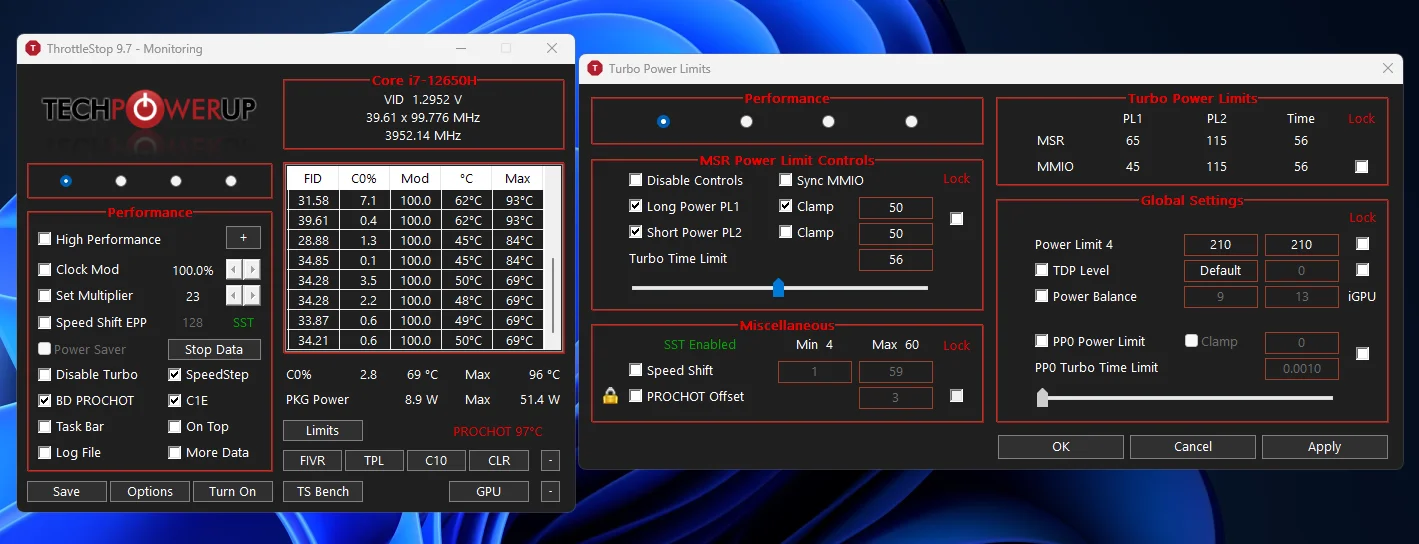This screenshot has width=1419, height=544.
Task: Check Disable Controls in MSR Power Limit Controls
Action: pos(636,180)
